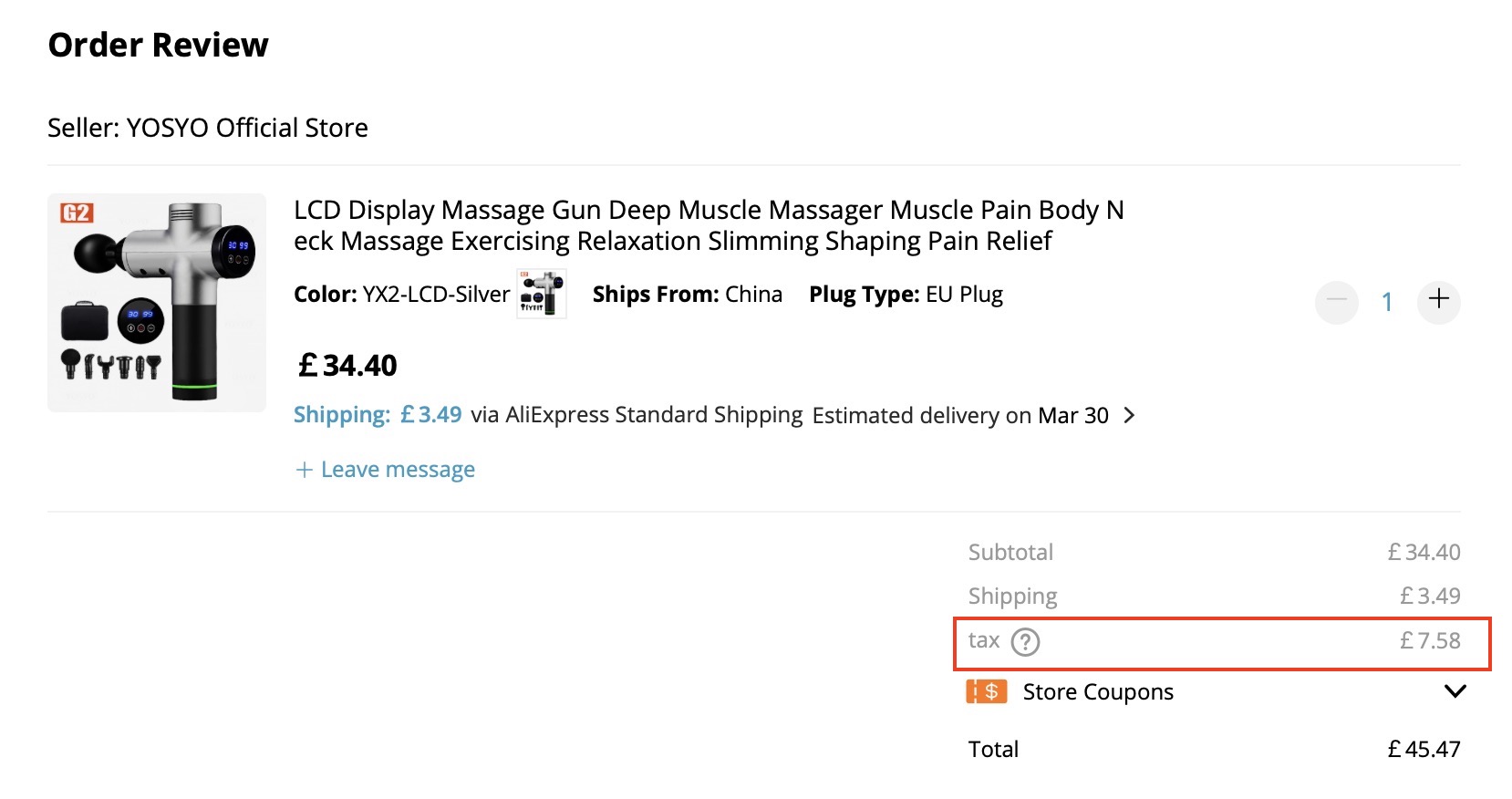
Task: Increase quantity with the plus button
Action: (1438, 301)
